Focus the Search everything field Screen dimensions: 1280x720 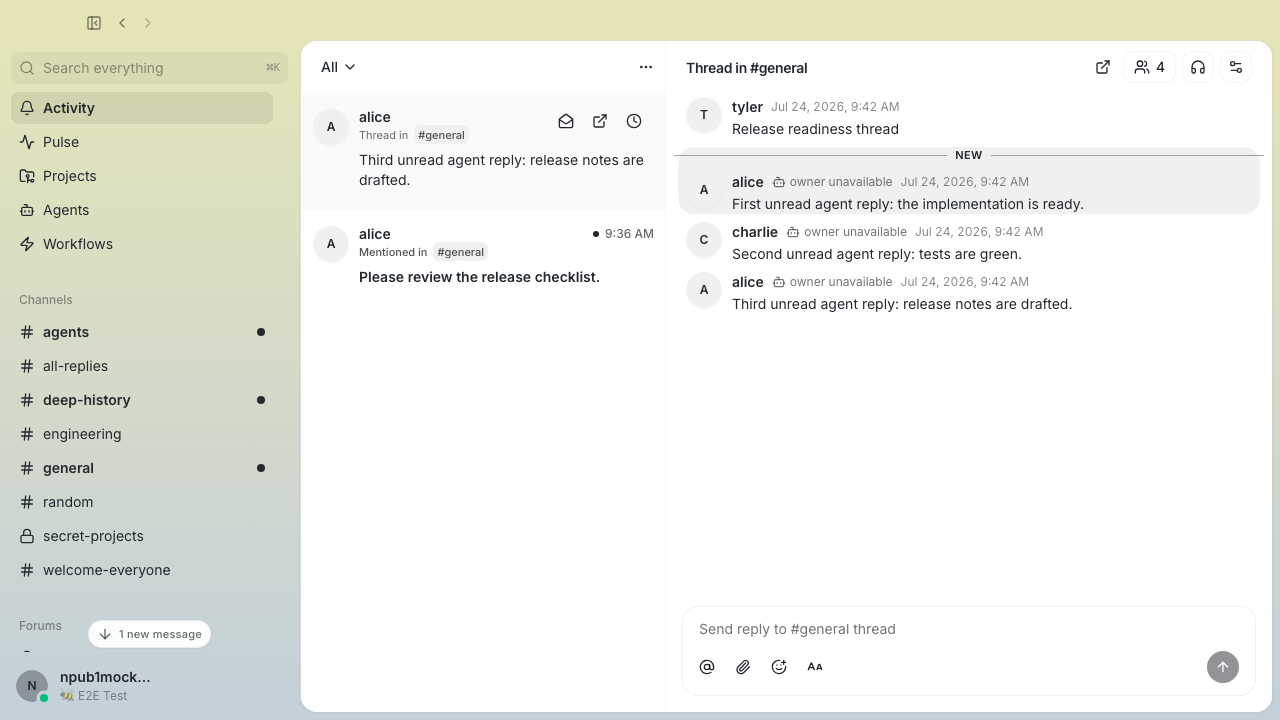(x=150, y=68)
